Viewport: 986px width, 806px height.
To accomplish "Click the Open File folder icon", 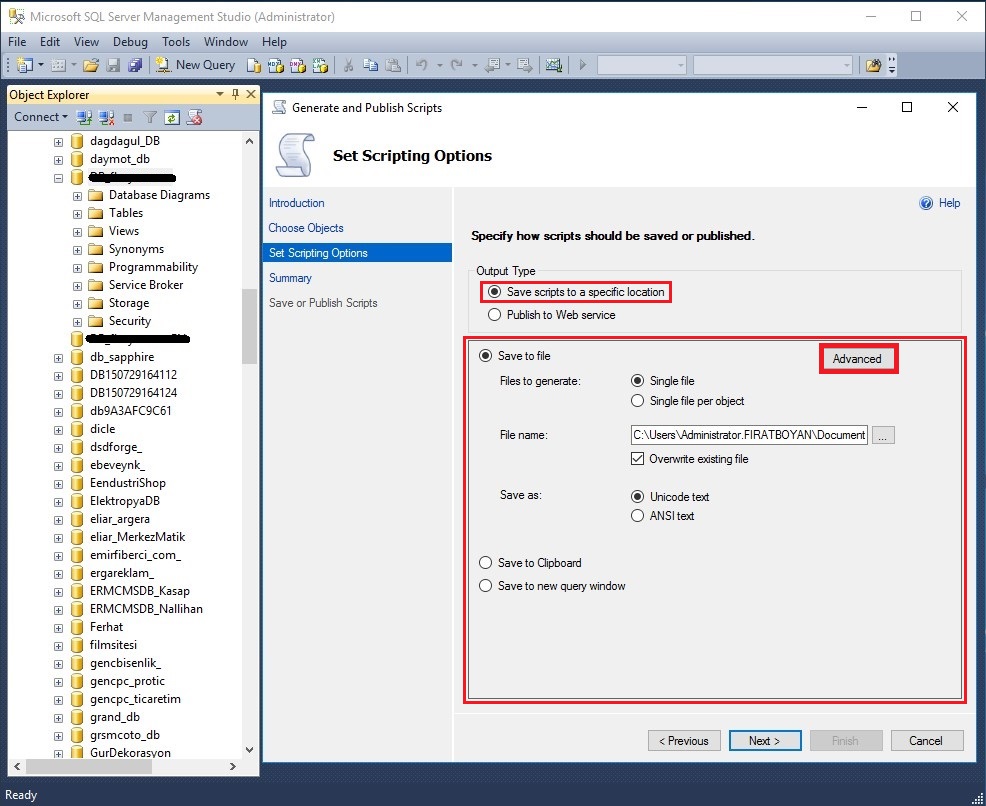I will [91, 65].
